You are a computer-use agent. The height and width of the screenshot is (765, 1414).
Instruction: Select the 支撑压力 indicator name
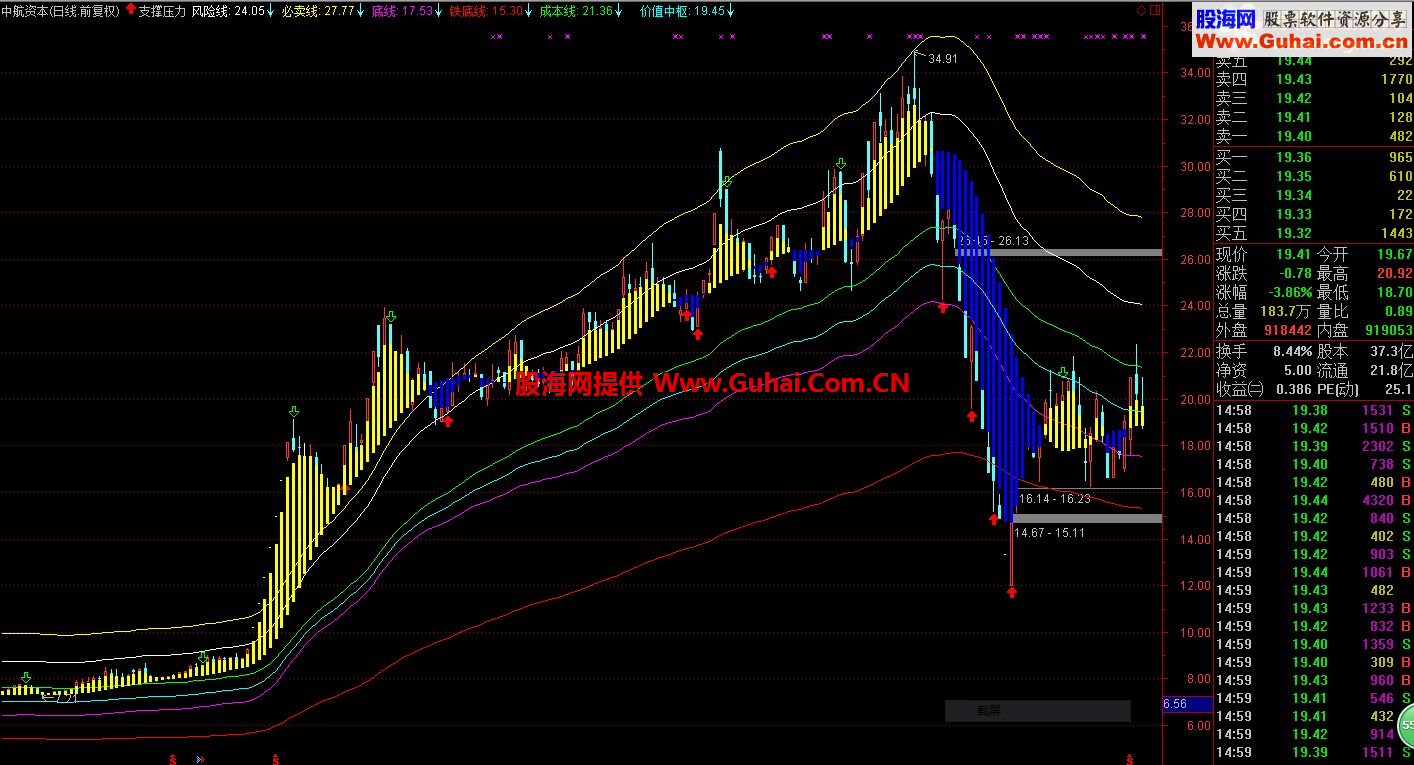pos(162,11)
